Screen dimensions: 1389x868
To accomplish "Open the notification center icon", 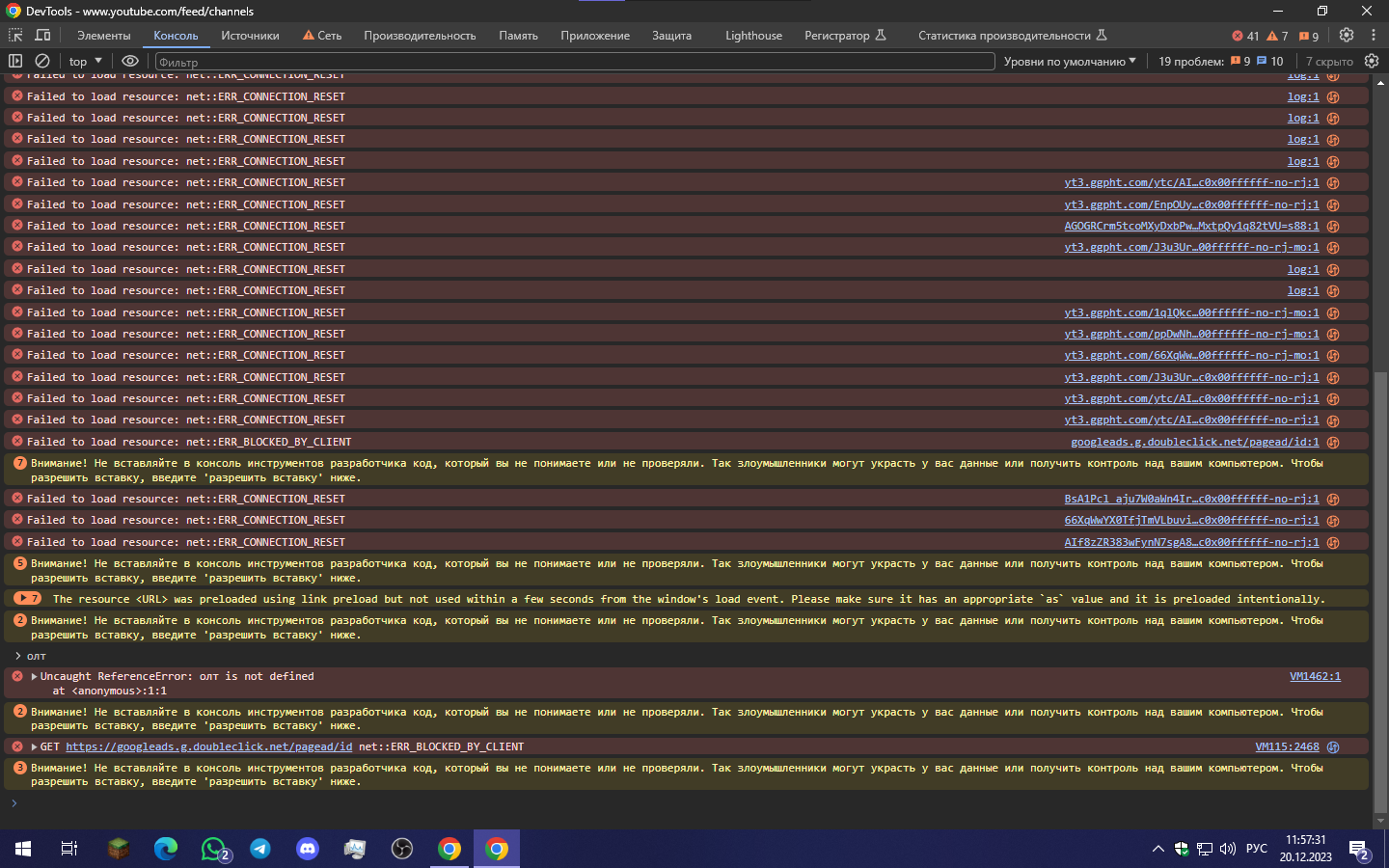I will [1359, 850].
